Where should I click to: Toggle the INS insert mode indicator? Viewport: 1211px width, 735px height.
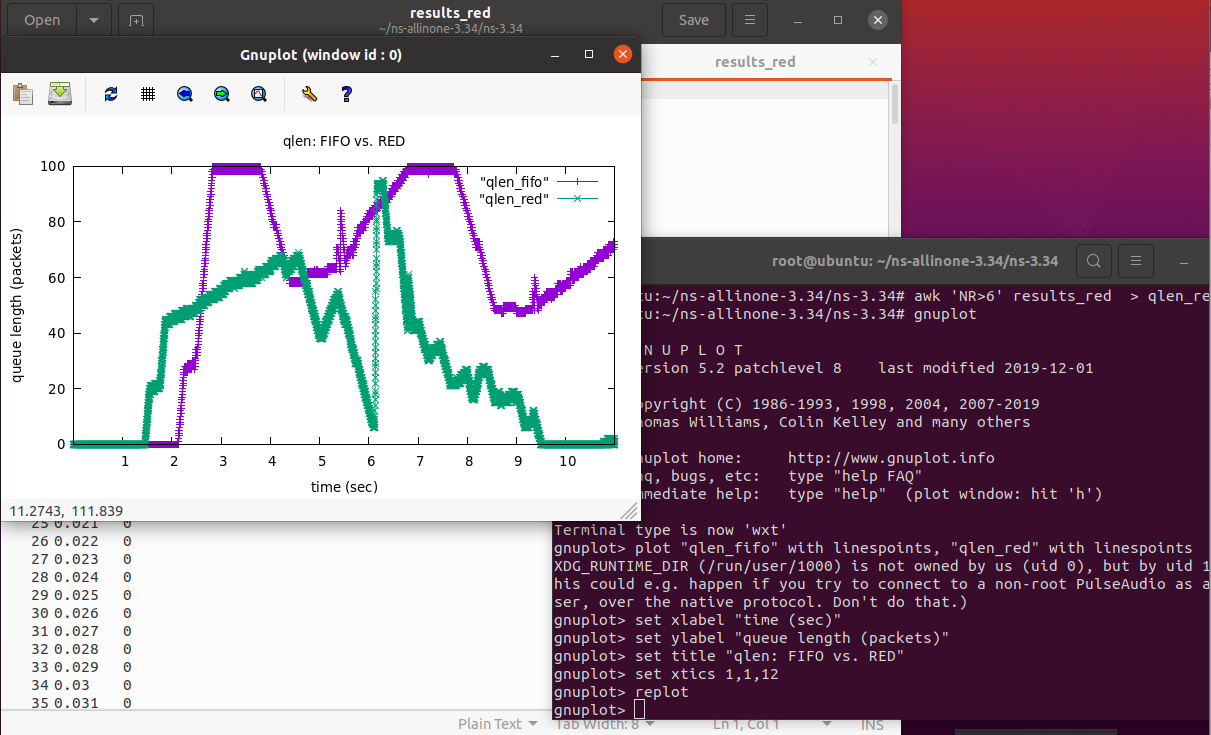(x=872, y=724)
